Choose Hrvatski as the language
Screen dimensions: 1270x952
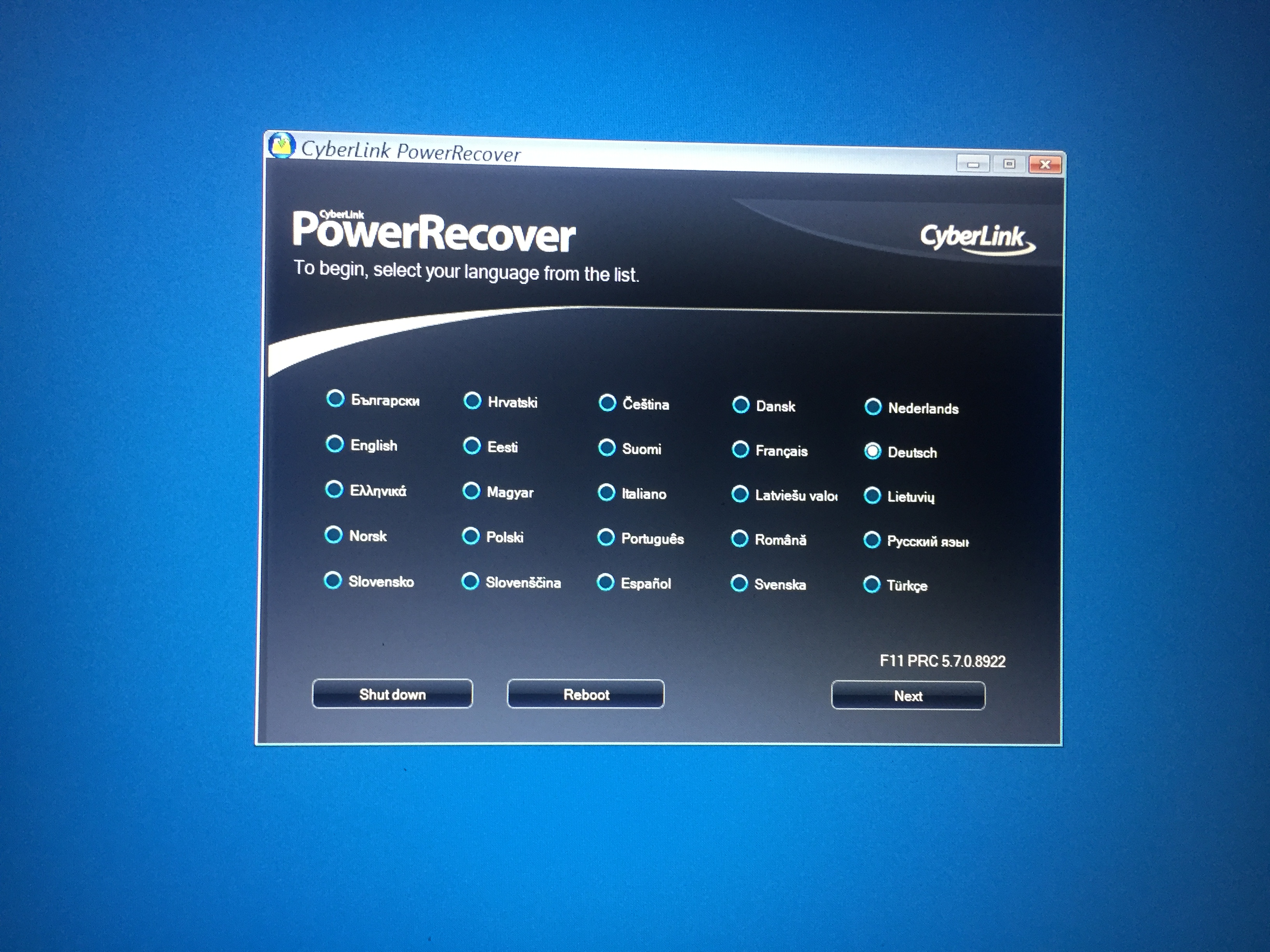[x=472, y=401]
